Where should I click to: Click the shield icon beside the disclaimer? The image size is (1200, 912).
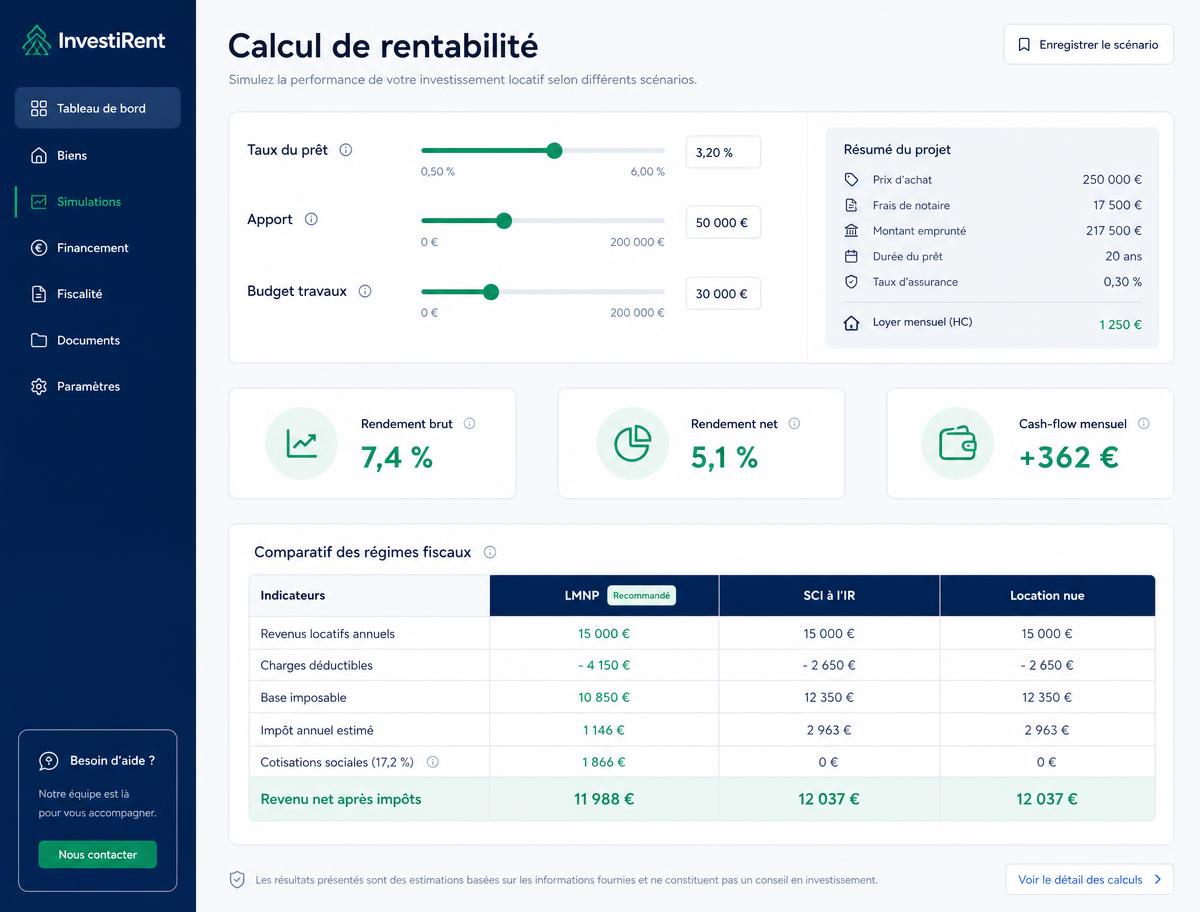(x=237, y=880)
